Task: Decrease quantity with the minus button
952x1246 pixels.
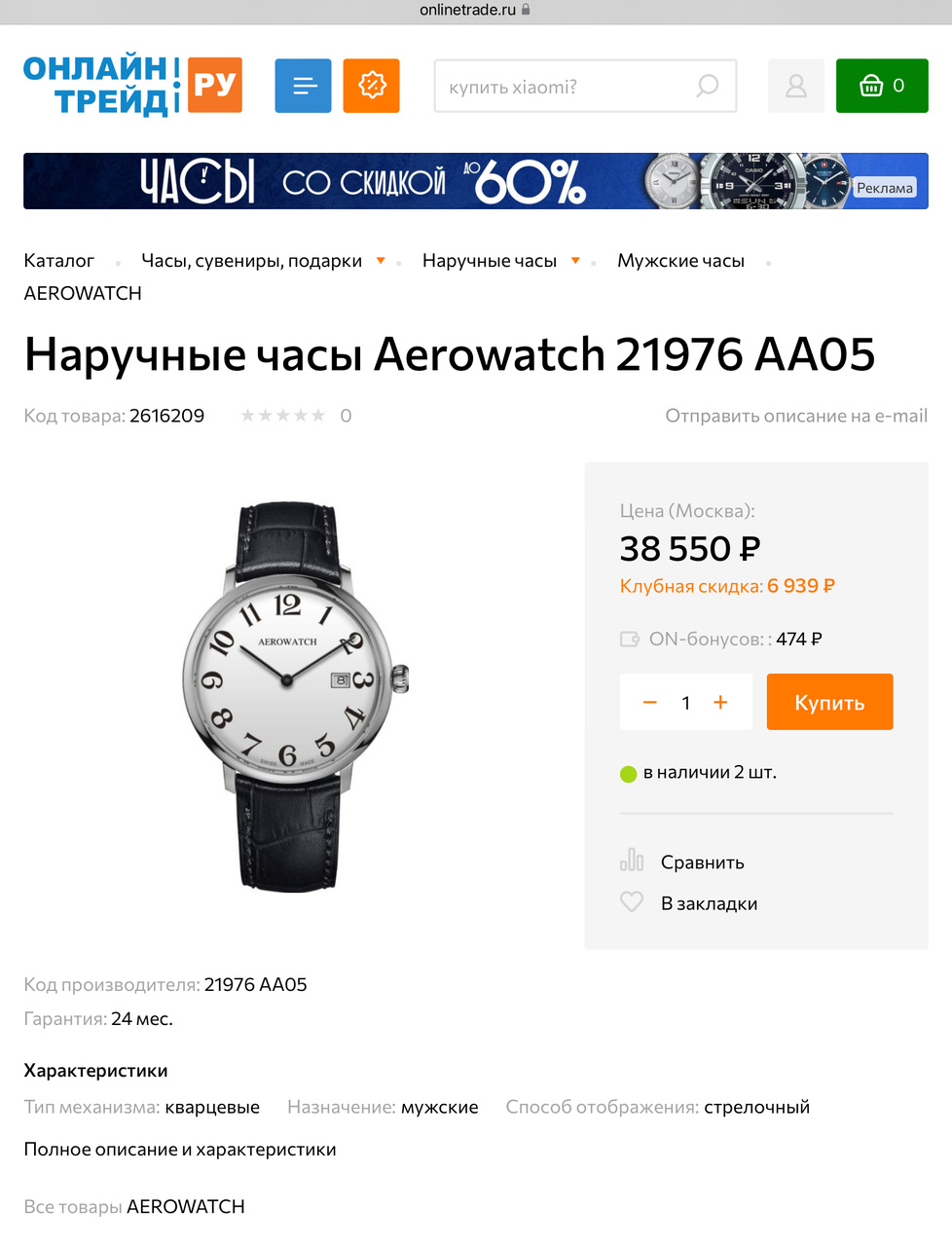Action: point(650,702)
